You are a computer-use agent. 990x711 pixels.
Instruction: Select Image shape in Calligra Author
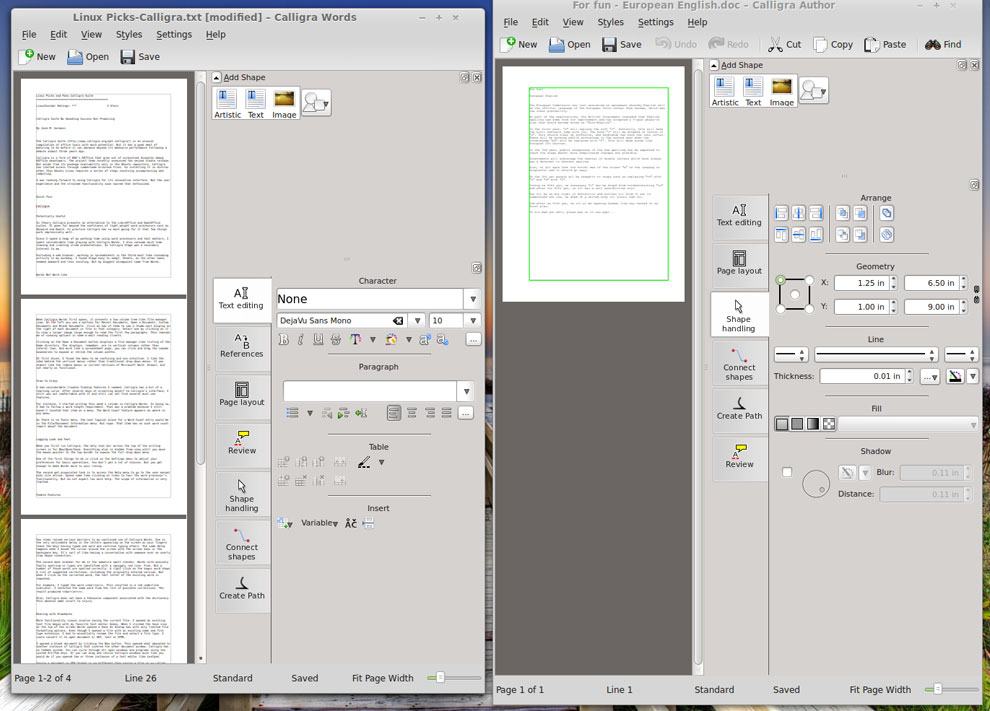782,92
